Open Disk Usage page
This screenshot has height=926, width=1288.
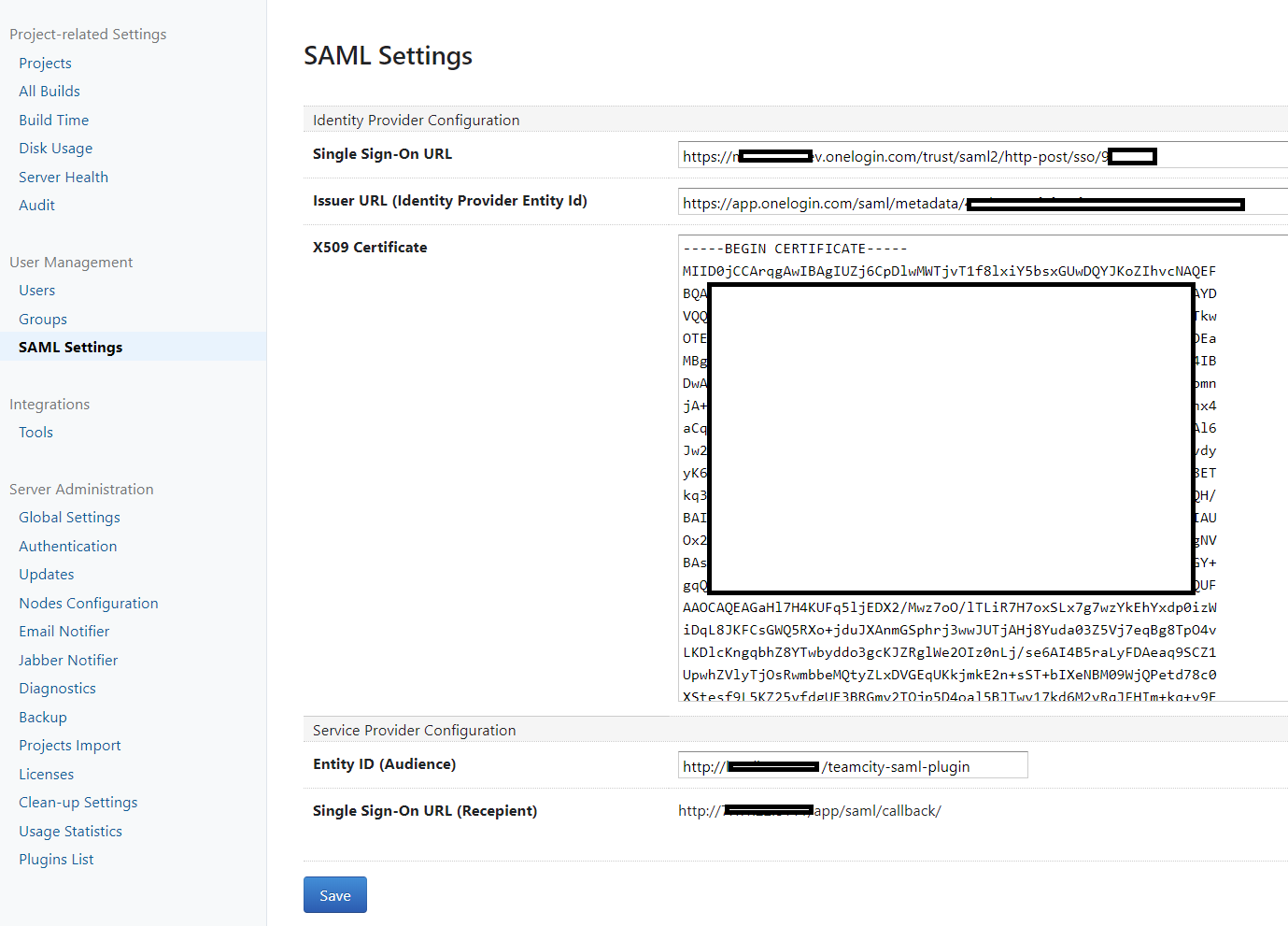click(56, 149)
